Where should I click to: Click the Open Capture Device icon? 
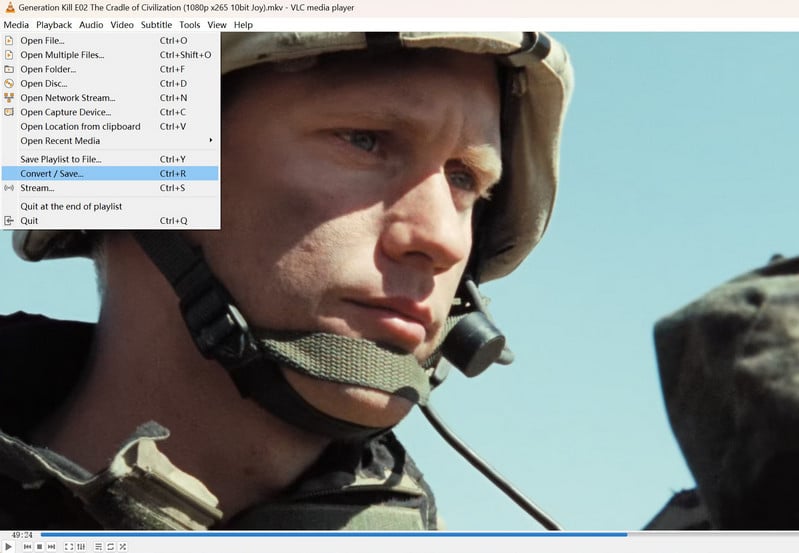coord(9,112)
